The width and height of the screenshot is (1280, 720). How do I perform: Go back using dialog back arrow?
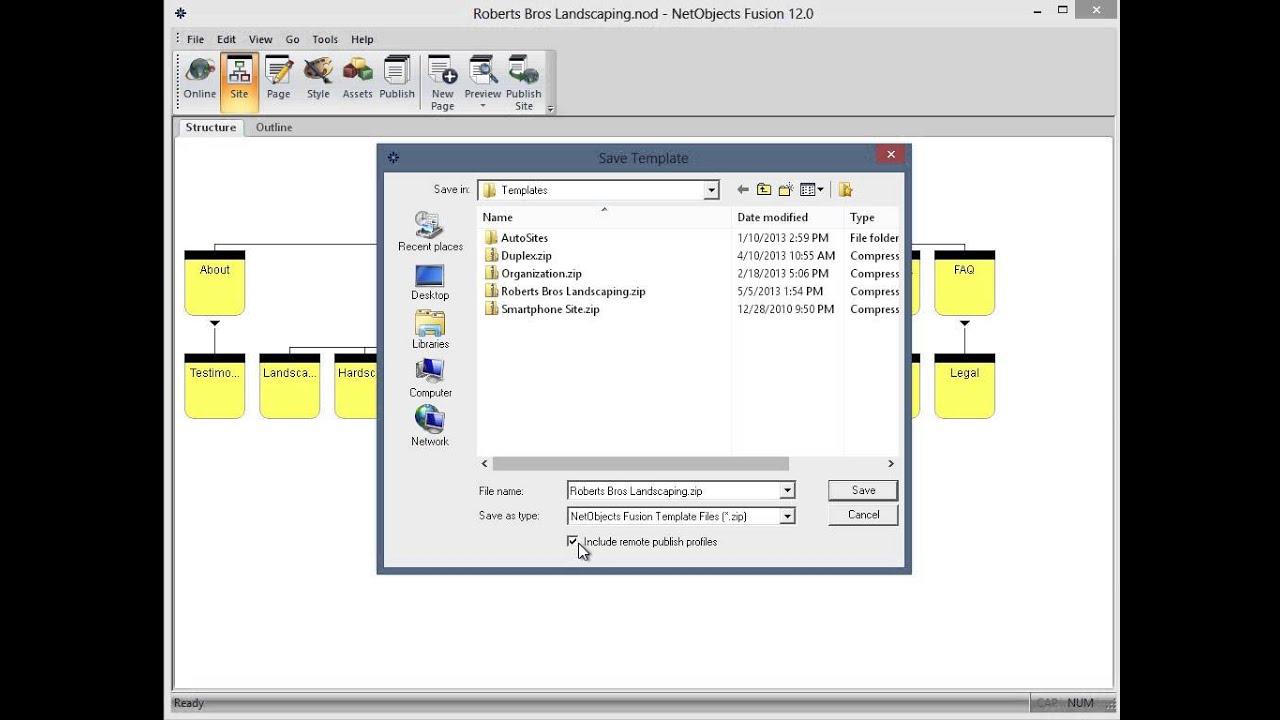(x=742, y=190)
